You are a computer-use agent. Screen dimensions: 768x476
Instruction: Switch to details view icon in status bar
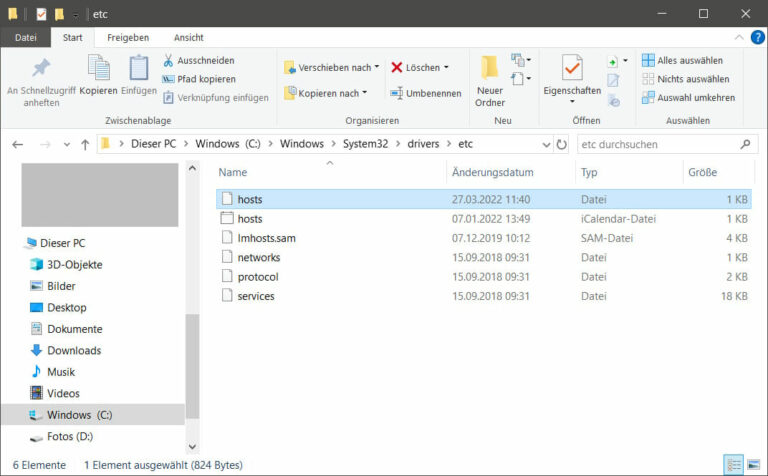[733, 465]
